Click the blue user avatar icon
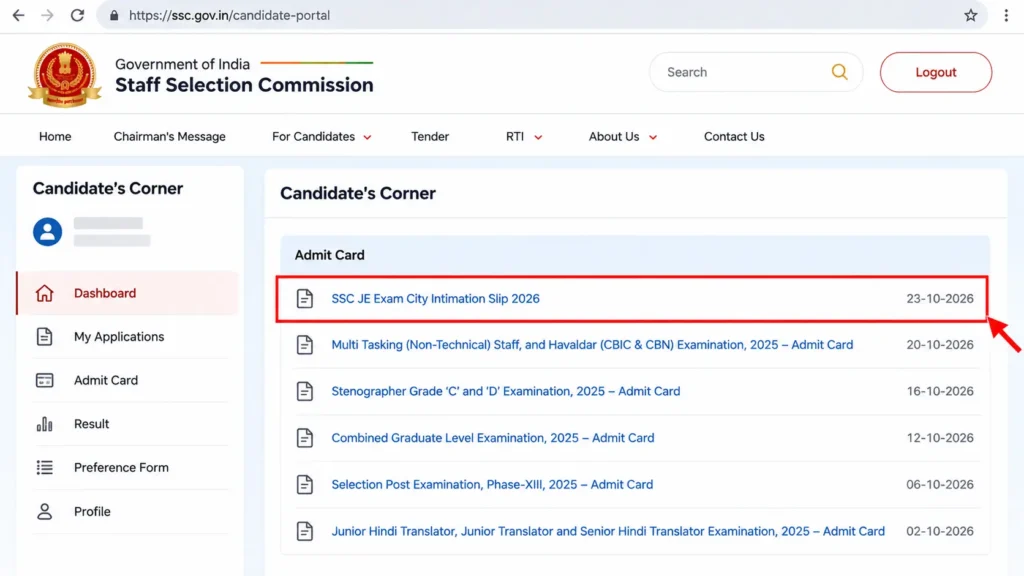This screenshot has width=1024, height=576. click(x=48, y=232)
